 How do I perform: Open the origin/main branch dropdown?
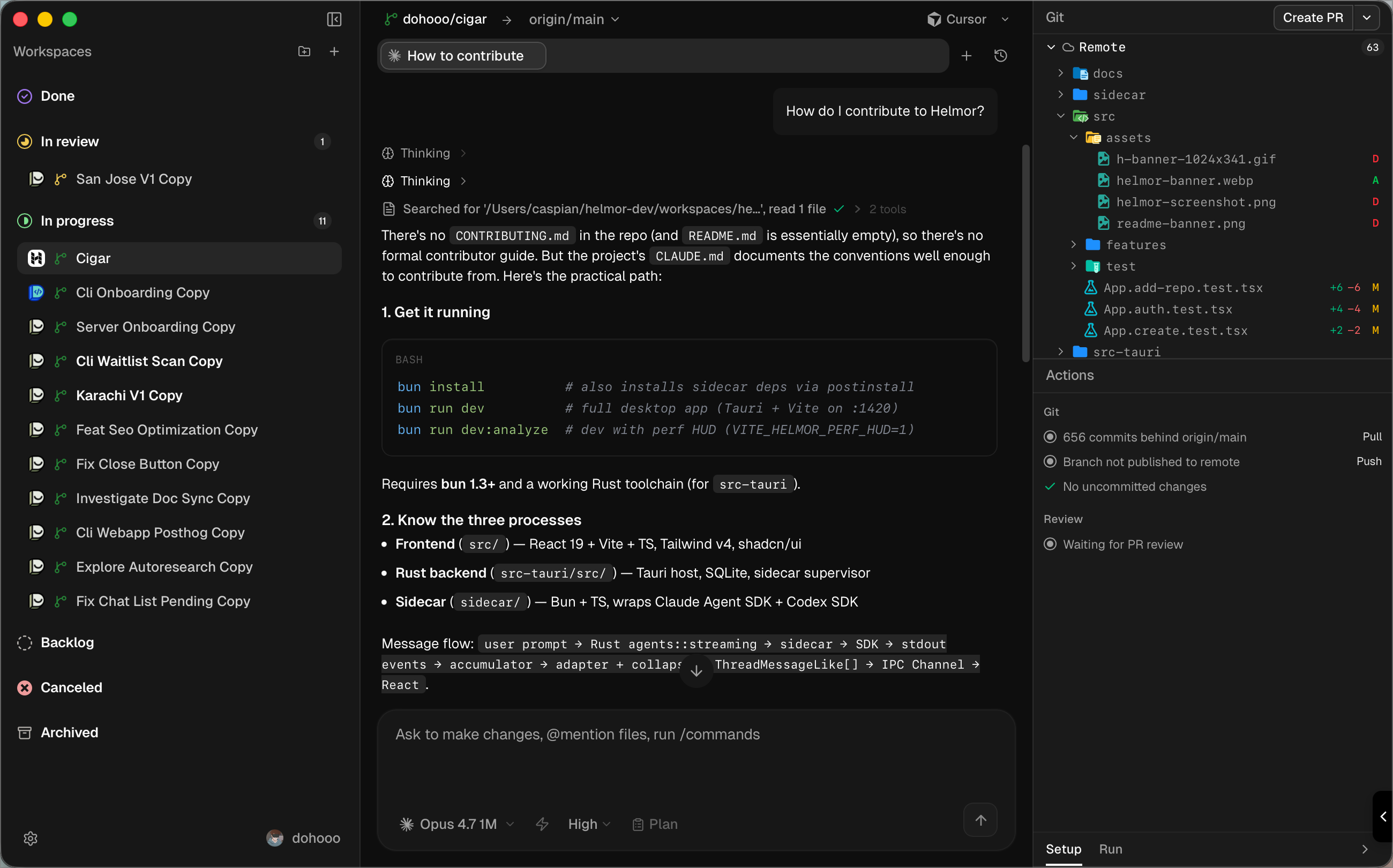pos(573,19)
